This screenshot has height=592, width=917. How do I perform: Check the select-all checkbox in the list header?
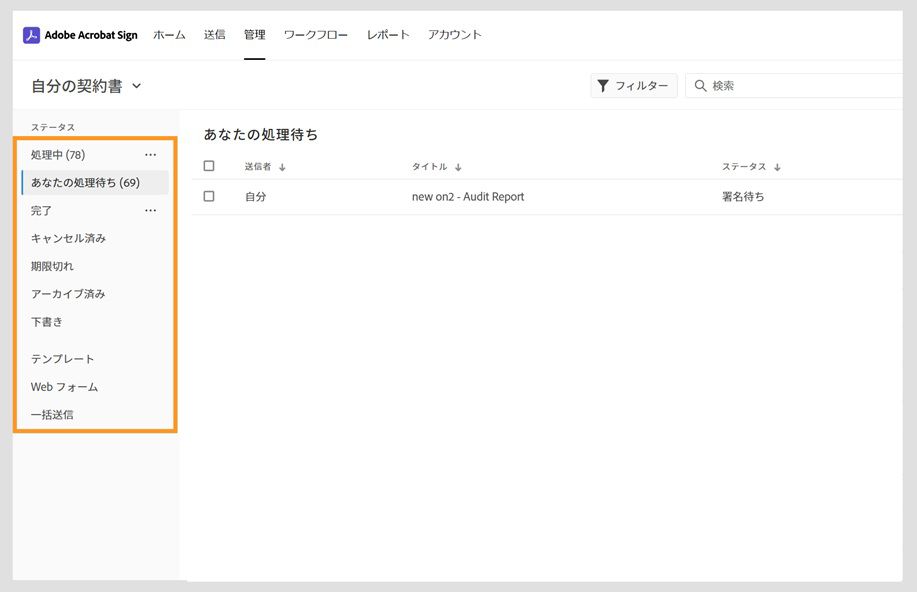pos(209,165)
